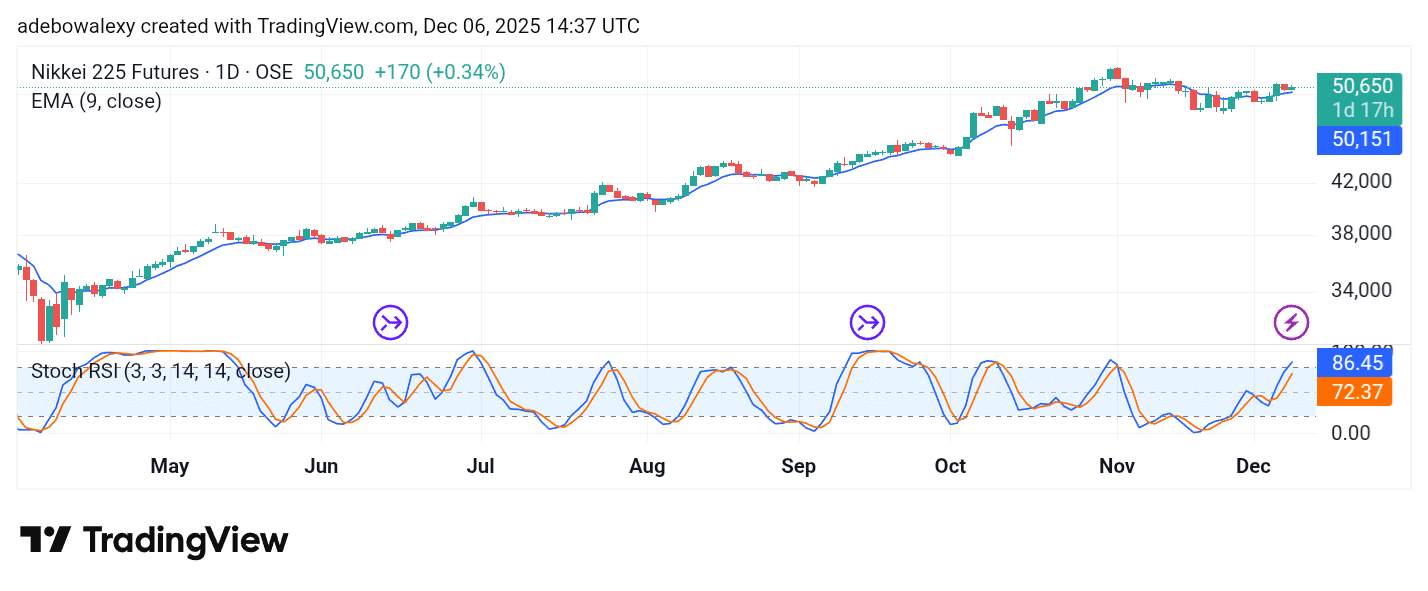Click the orange 72.37 Stoch RSI value badge

tap(1355, 392)
